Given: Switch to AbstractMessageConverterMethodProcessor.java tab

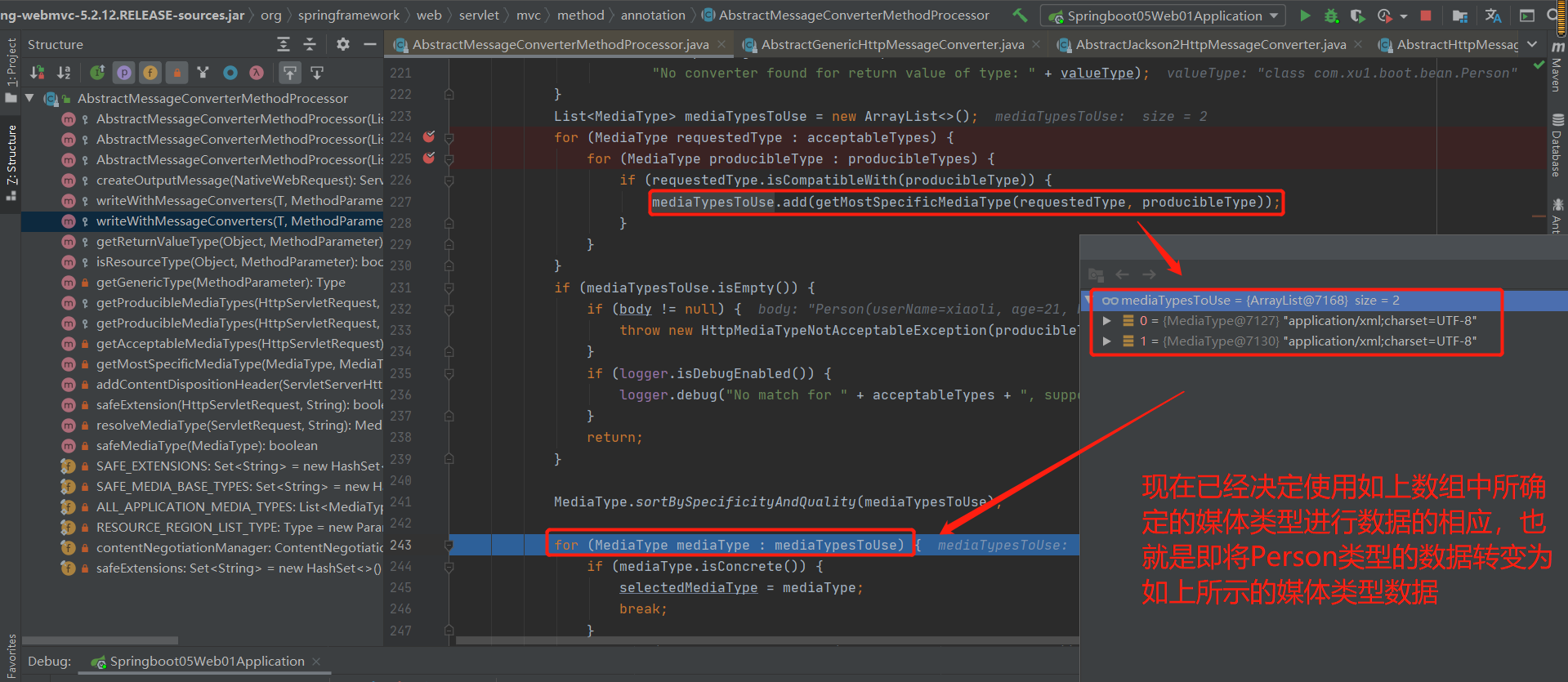Looking at the screenshot, I should pyautogui.click(x=561, y=44).
